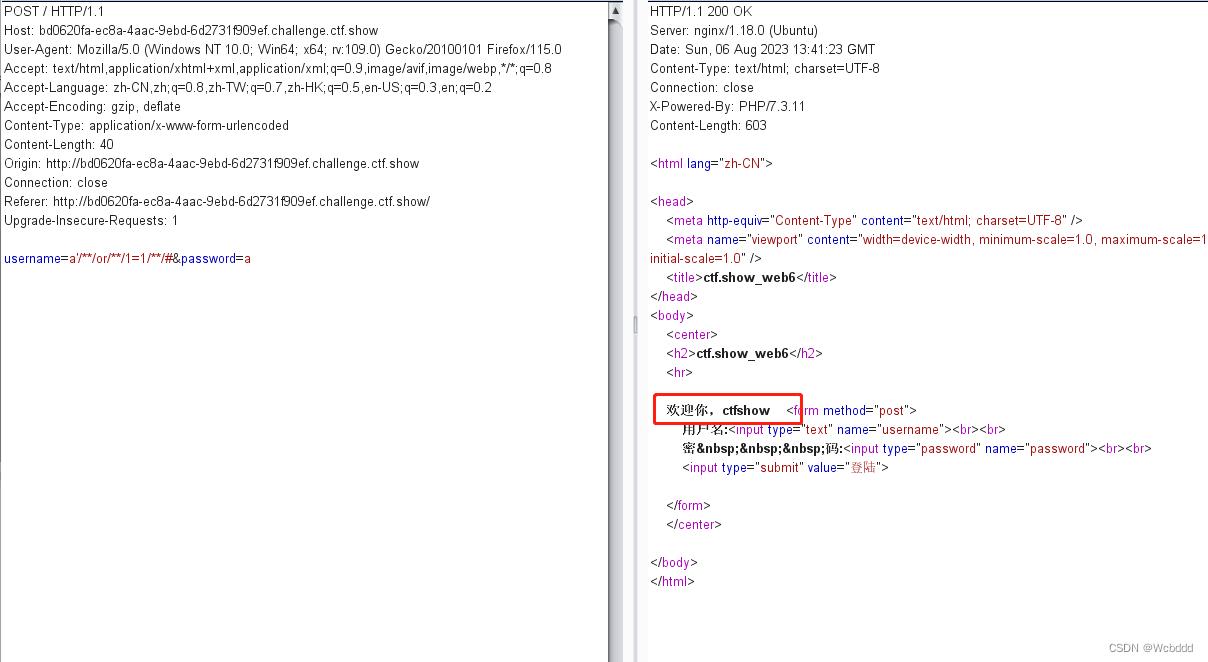Viewport: 1208px width, 662px height.
Task: Click the h2 ctf.show_web6 heading line
Action: pyautogui.click(x=744, y=353)
